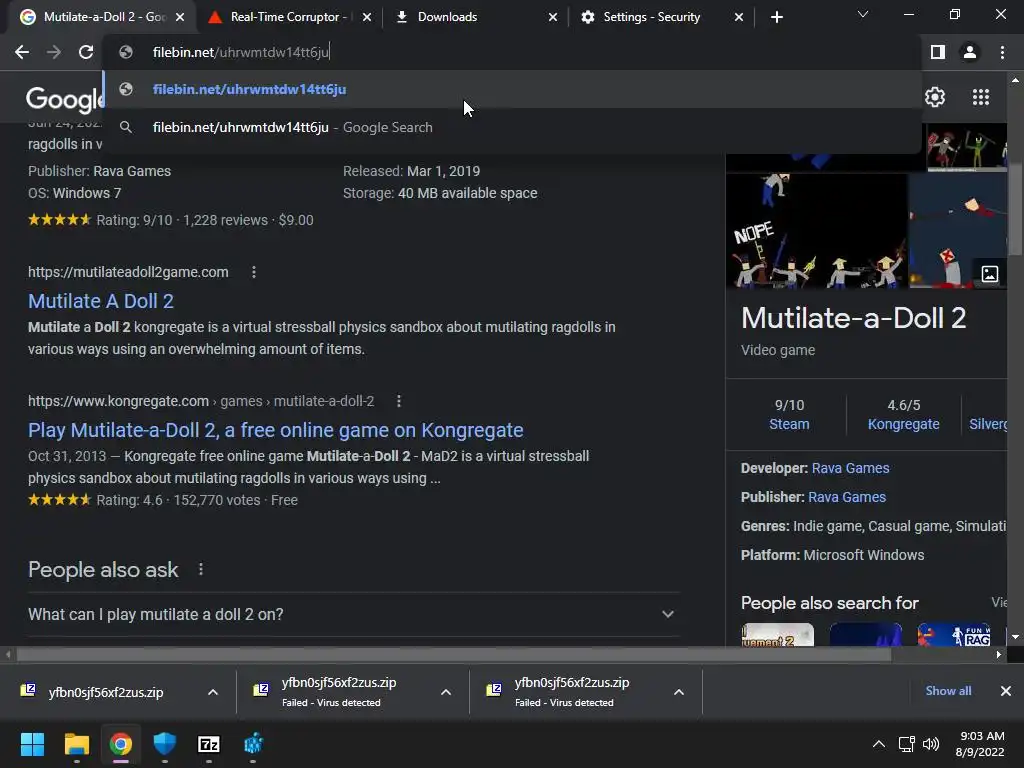Choose the filebin.net/uhrwmtdw14tt6ju URL suggestion
Image resolution: width=1024 pixels, height=768 pixels.
[513, 89]
